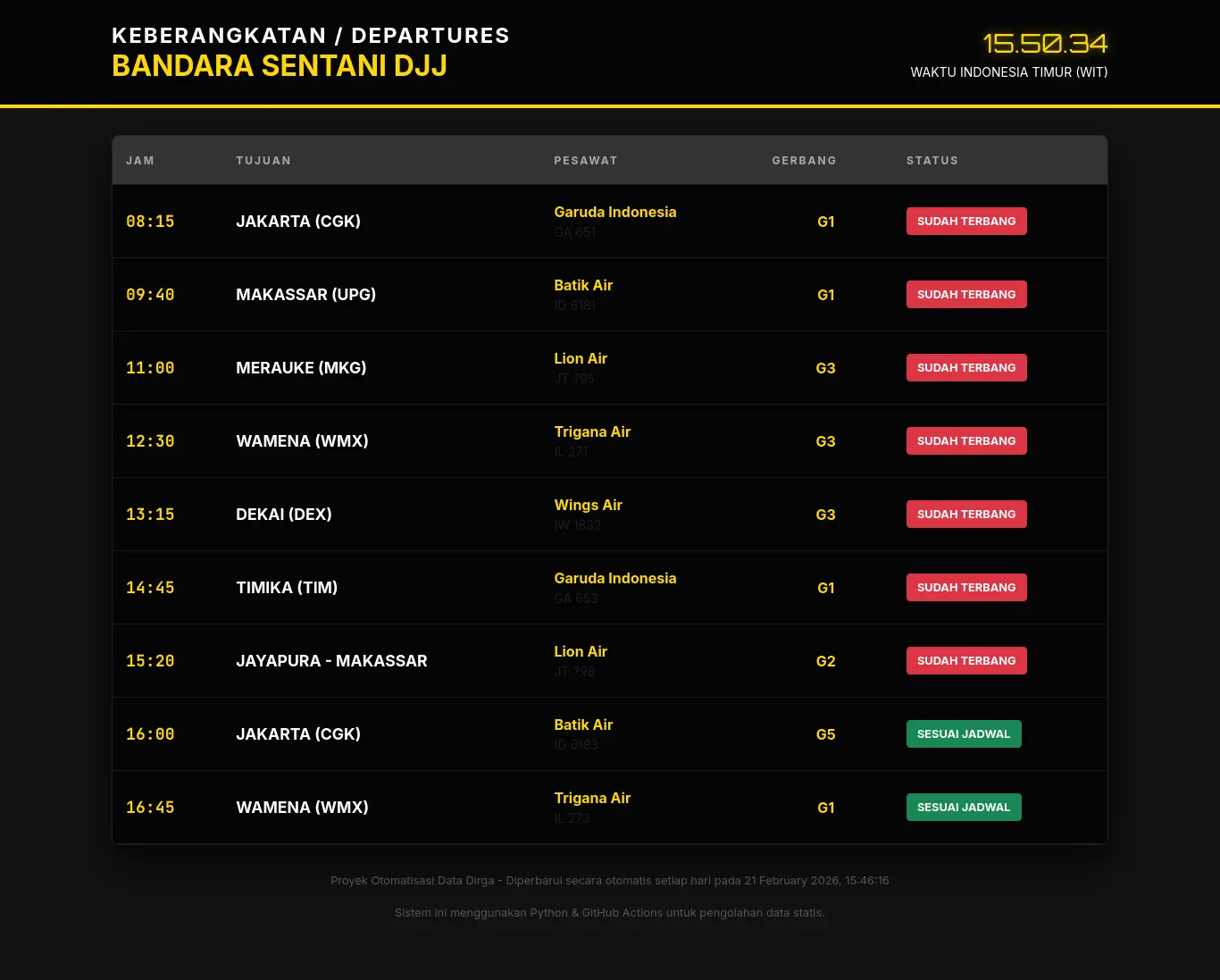1220x980 pixels.
Task: Click the Sesuai Jadwal badge for 16:45 Wamena
Action: click(963, 808)
